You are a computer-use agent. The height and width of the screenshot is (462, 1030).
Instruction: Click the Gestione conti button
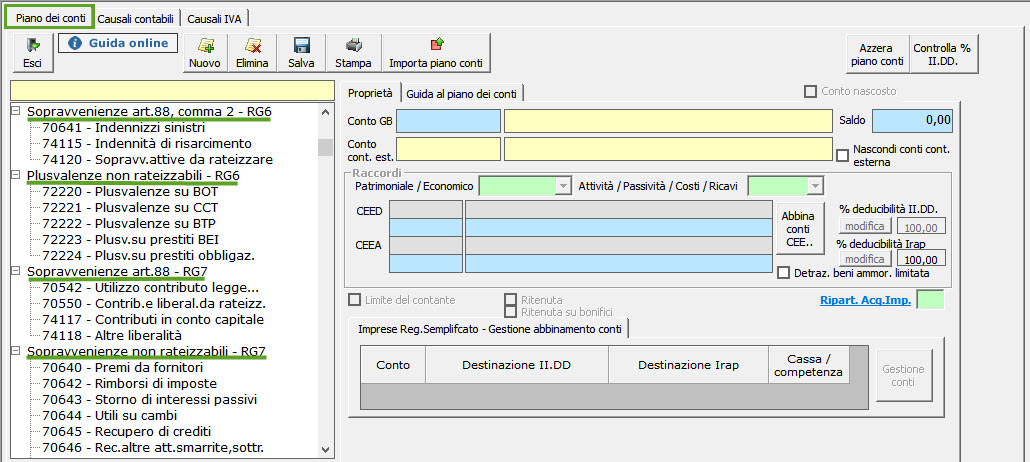point(904,375)
